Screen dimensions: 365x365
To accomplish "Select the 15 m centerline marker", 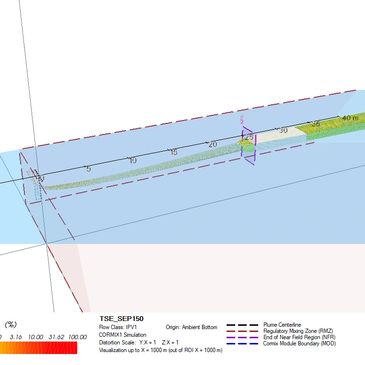I will [173, 153].
